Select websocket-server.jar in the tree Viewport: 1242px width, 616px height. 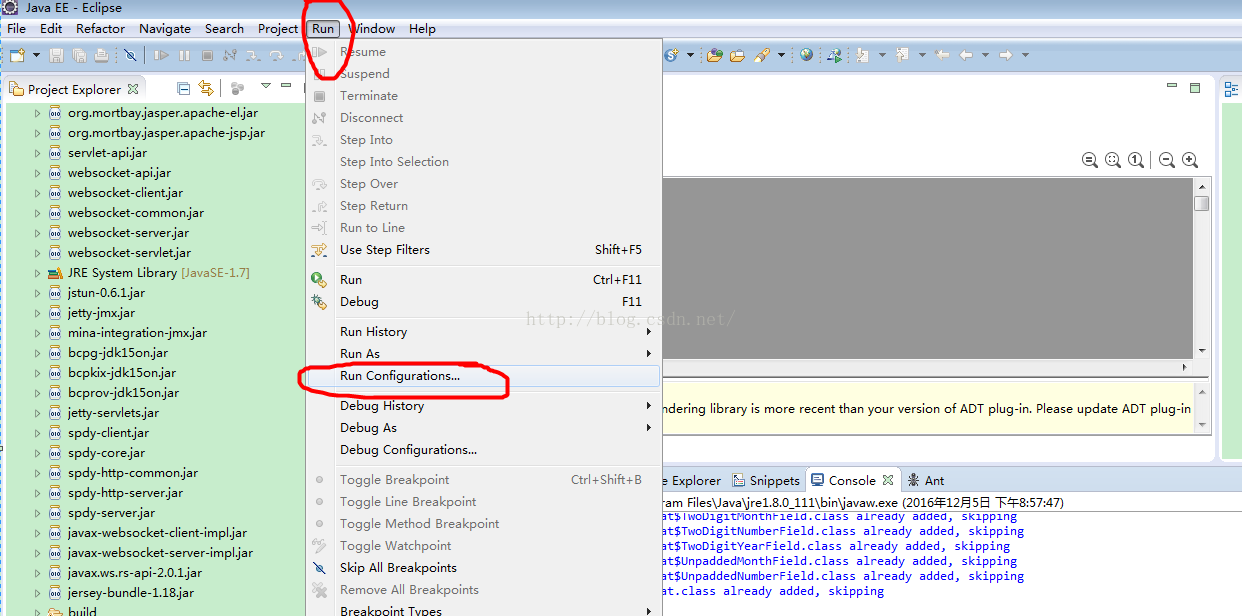click(128, 233)
